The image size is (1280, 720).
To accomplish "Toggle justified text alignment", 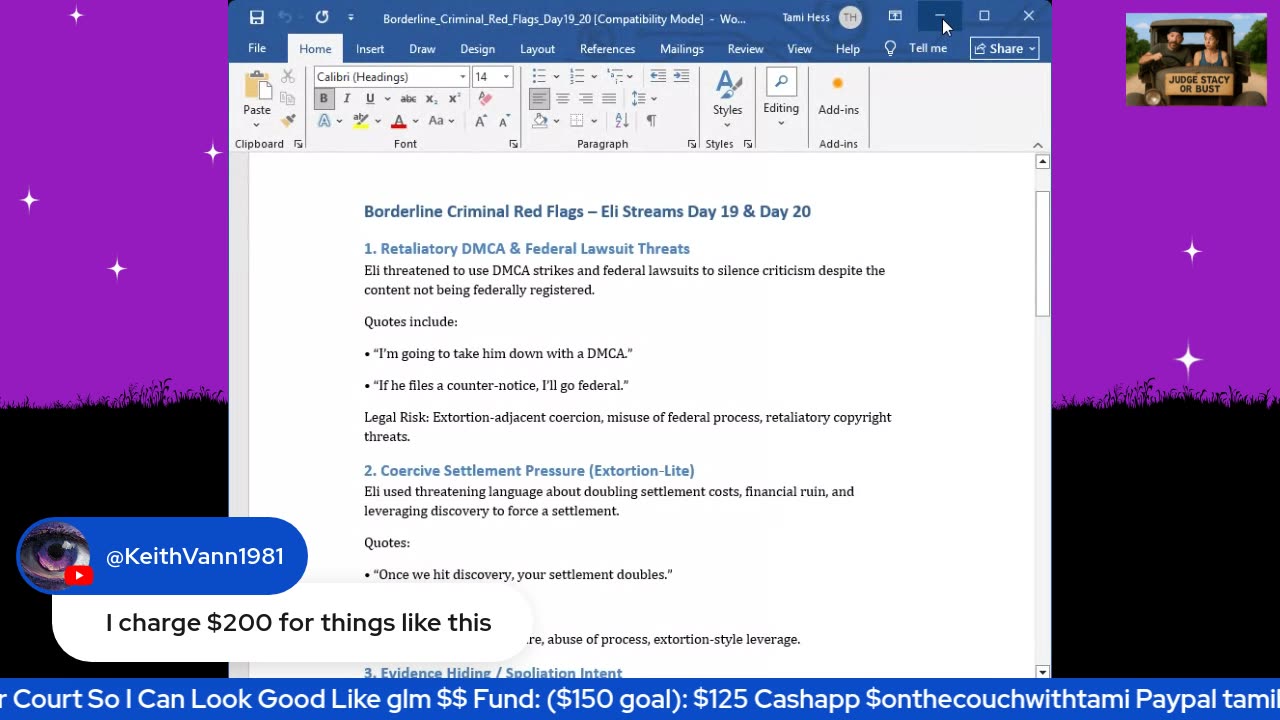I will (x=608, y=98).
